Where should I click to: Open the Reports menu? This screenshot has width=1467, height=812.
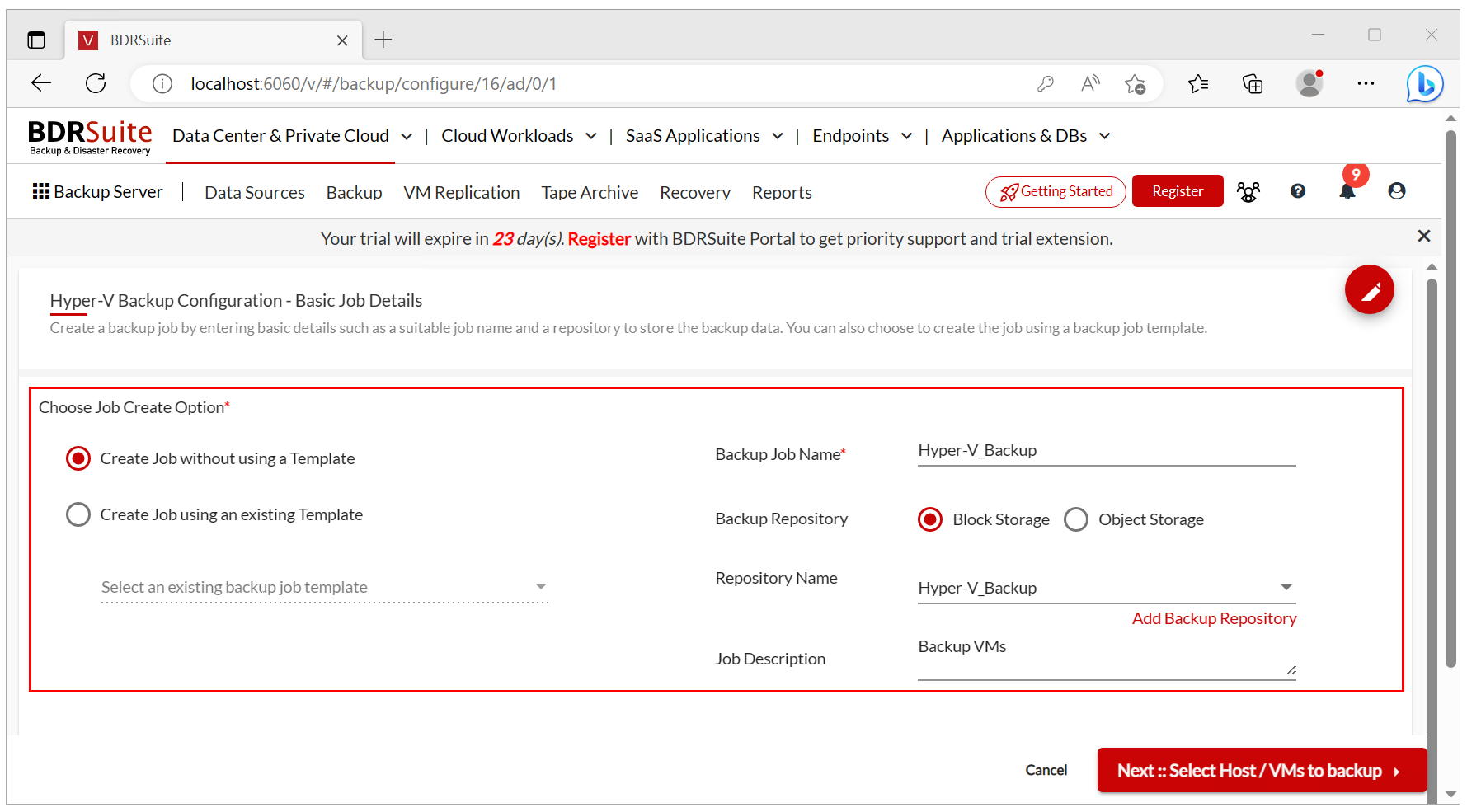(782, 192)
